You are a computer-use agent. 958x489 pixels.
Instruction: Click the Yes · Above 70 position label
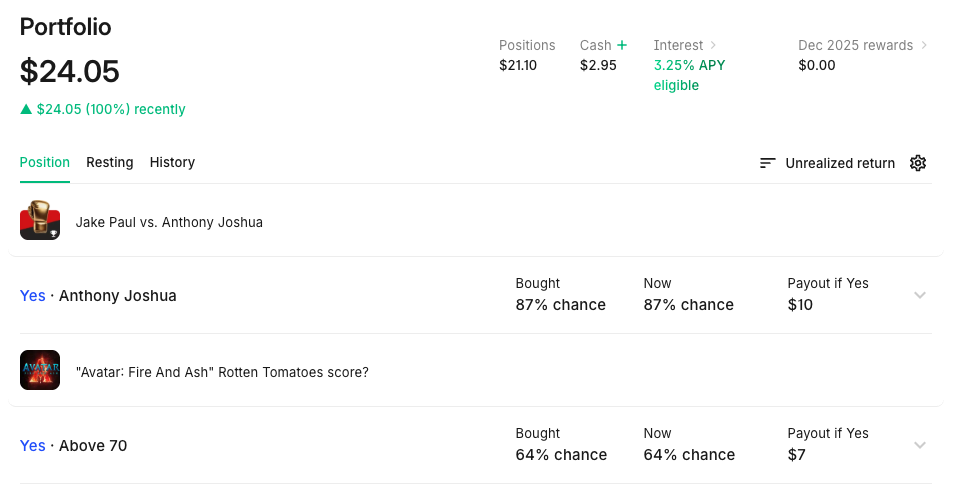click(74, 446)
